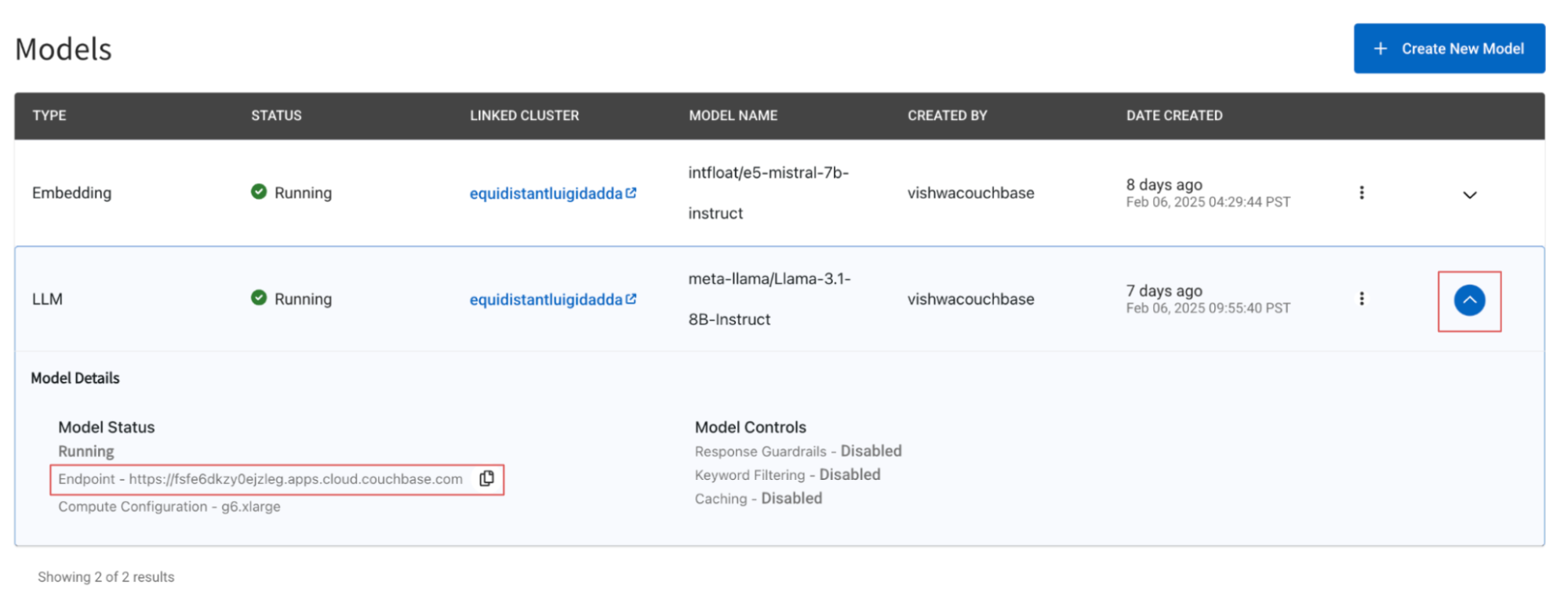Click the DATE CREATED column header
Viewport: 1568px width, 596px height.
tap(1174, 115)
